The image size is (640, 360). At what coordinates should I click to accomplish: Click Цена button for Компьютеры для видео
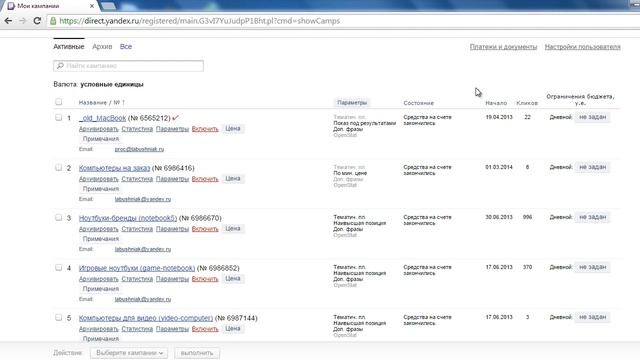233,329
